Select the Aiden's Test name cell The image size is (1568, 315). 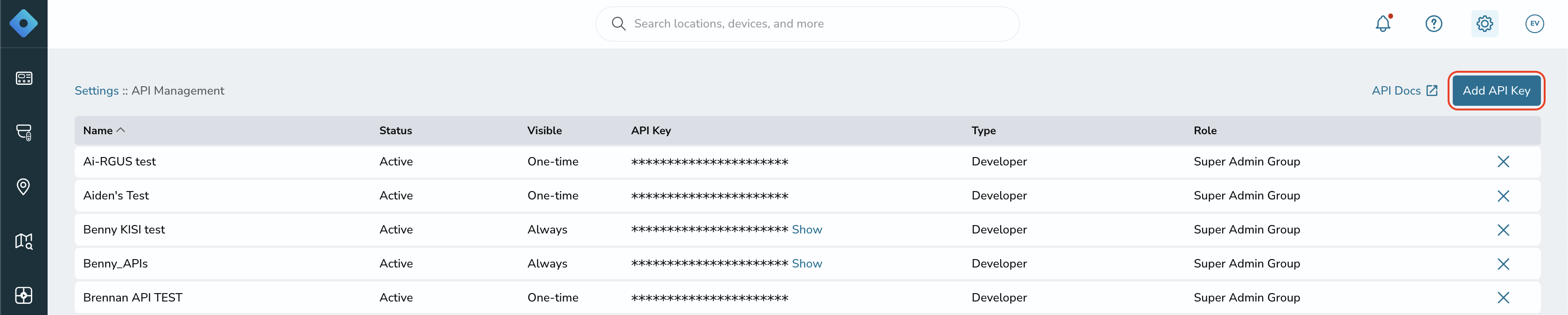click(x=116, y=196)
